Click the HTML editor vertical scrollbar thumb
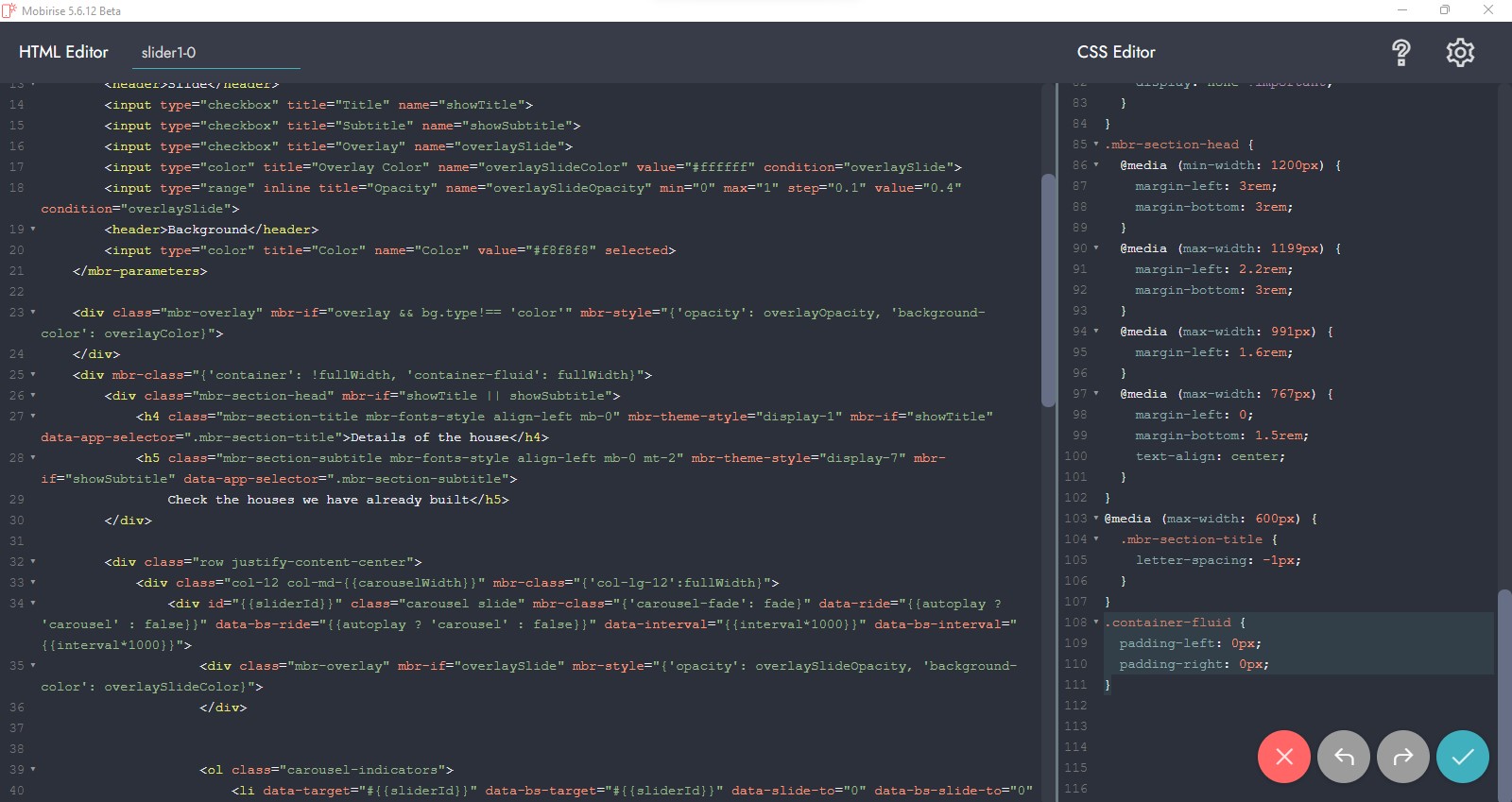This screenshot has height=802, width=1512. point(1047,290)
